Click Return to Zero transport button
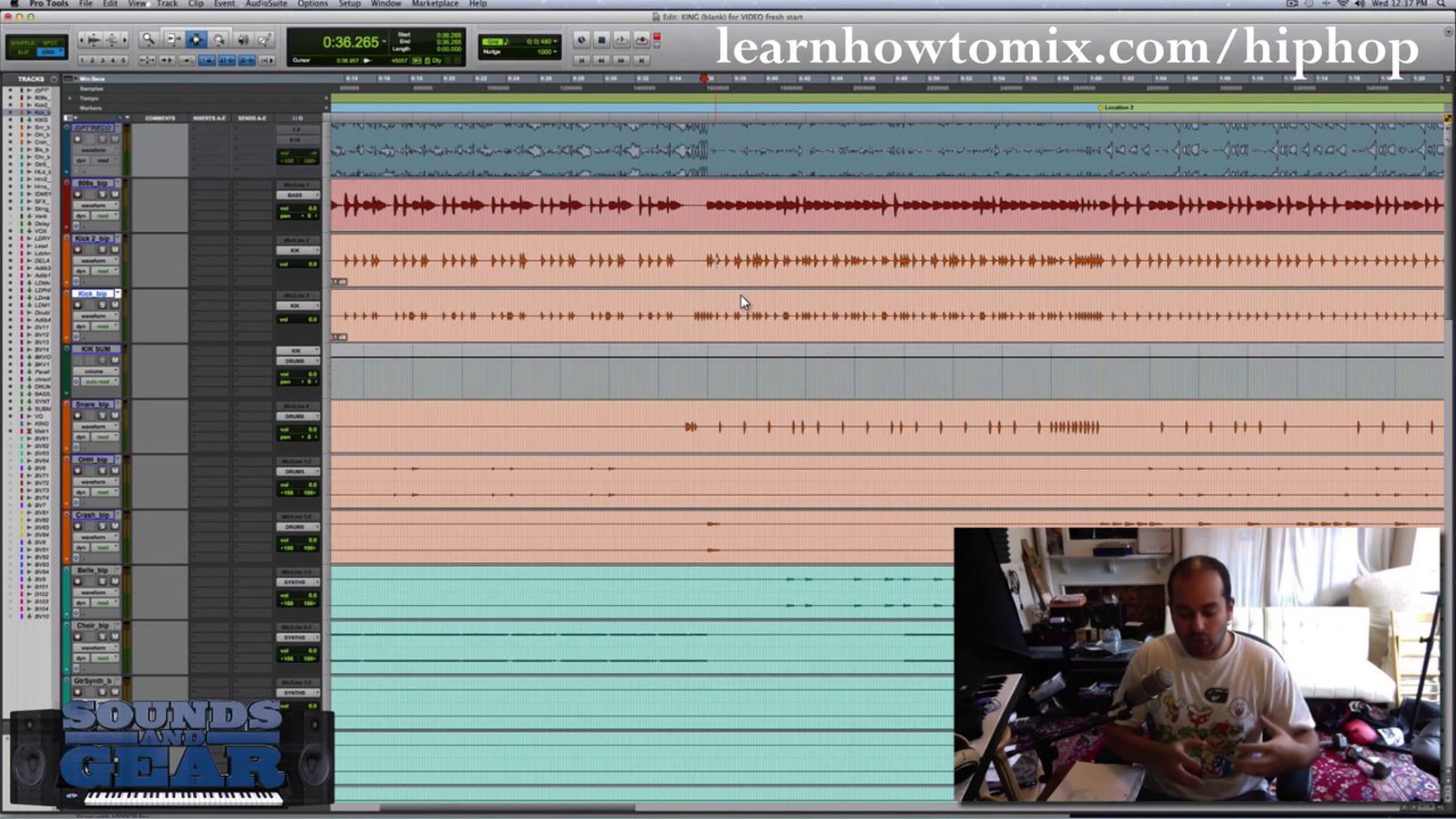1456x819 pixels. [x=581, y=60]
